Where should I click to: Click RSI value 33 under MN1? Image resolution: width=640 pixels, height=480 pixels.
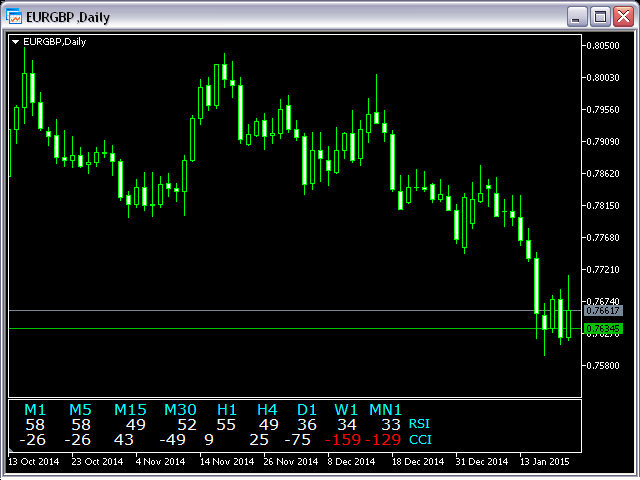(x=391, y=425)
